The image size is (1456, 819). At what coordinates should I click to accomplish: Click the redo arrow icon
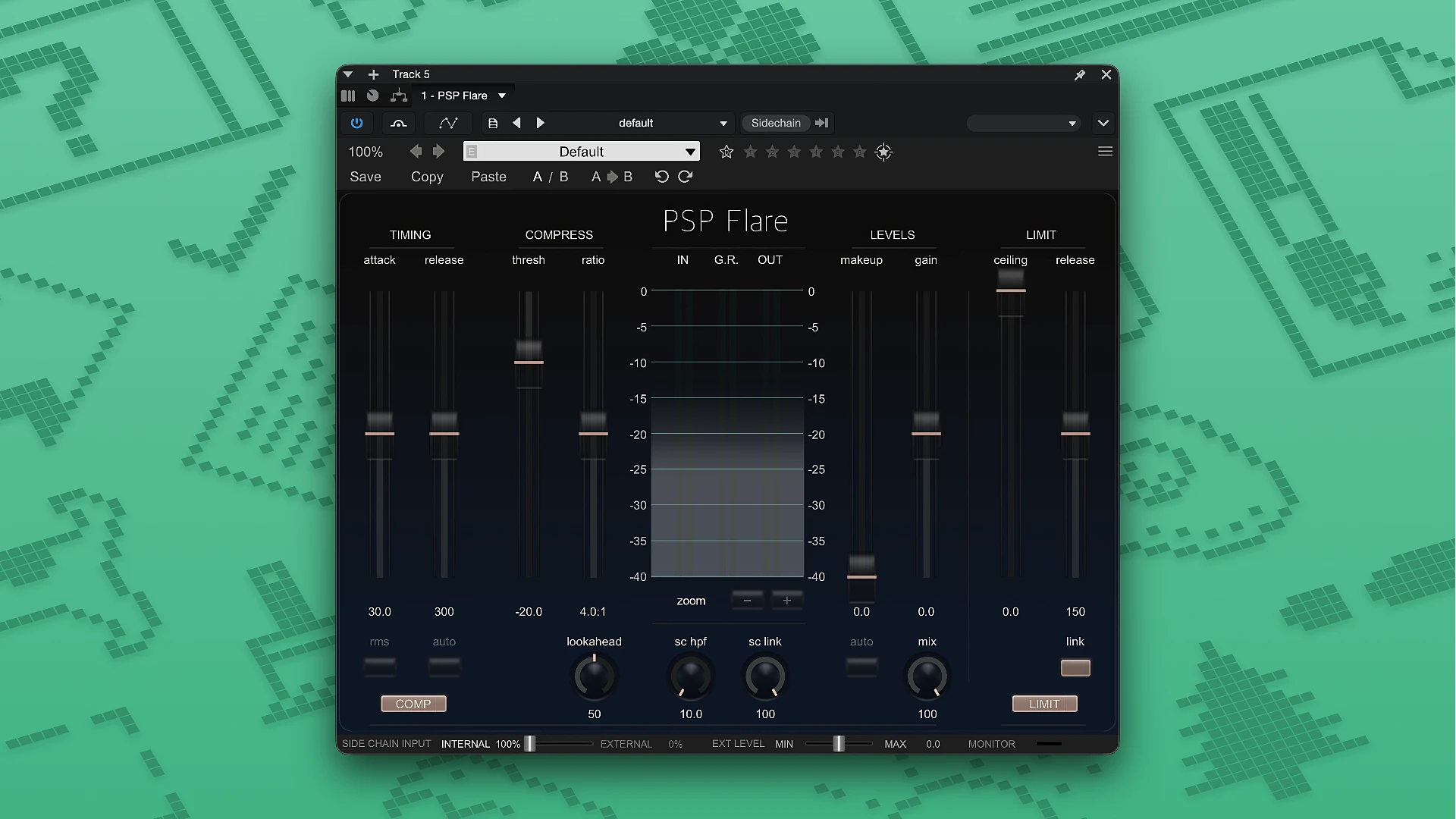coord(686,177)
